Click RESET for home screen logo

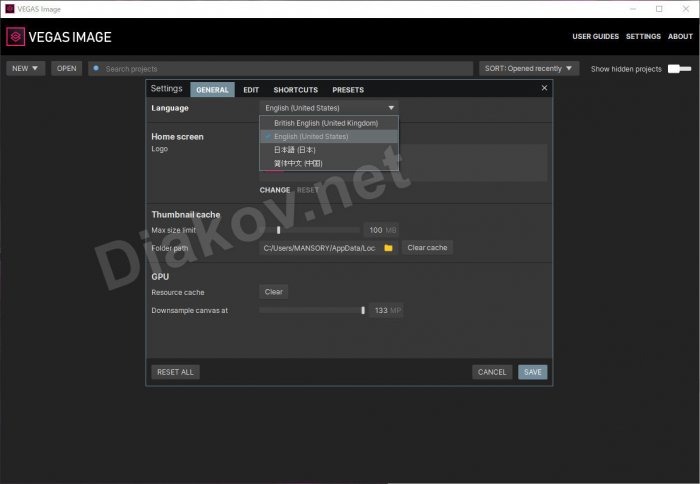click(308, 190)
